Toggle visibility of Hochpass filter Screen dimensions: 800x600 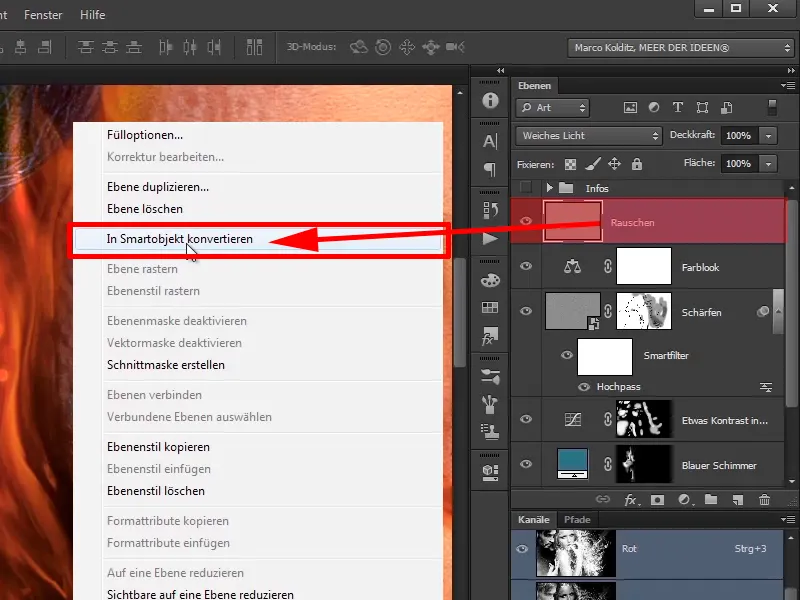tap(584, 387)
